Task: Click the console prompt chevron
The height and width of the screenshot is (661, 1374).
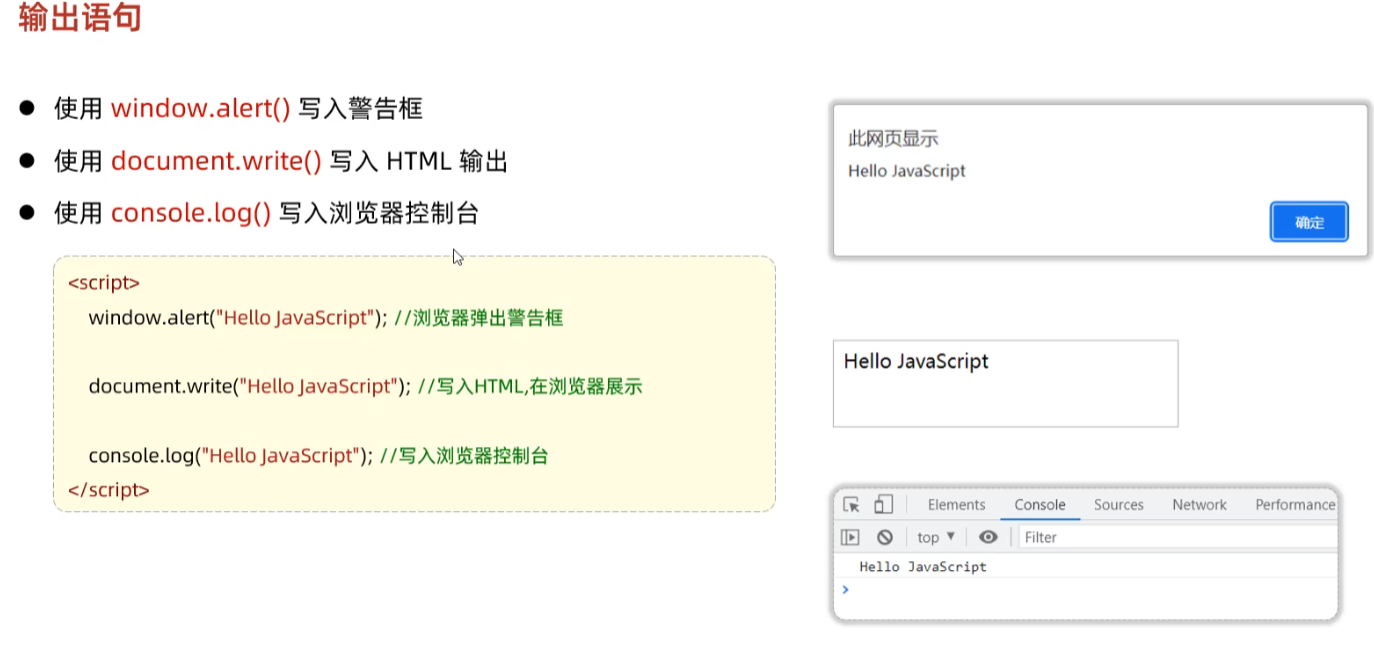Action: point(846,589)
